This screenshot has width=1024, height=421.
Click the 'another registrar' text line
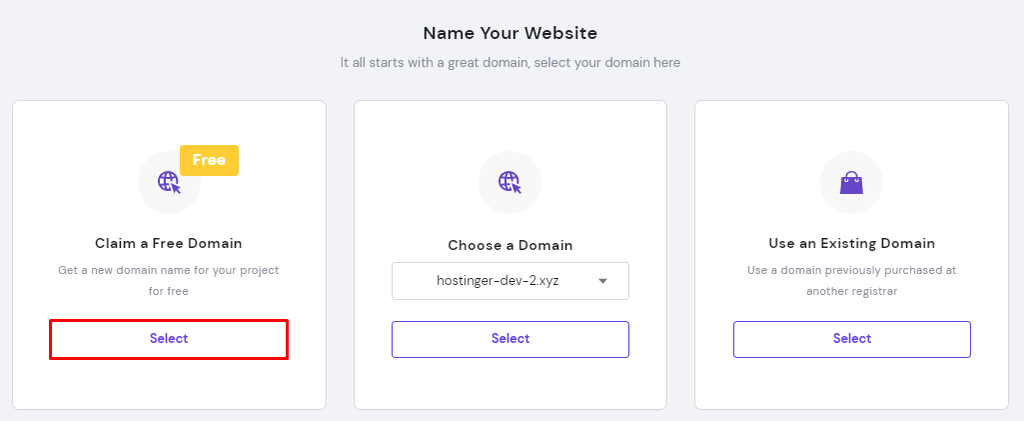point(852,291)
